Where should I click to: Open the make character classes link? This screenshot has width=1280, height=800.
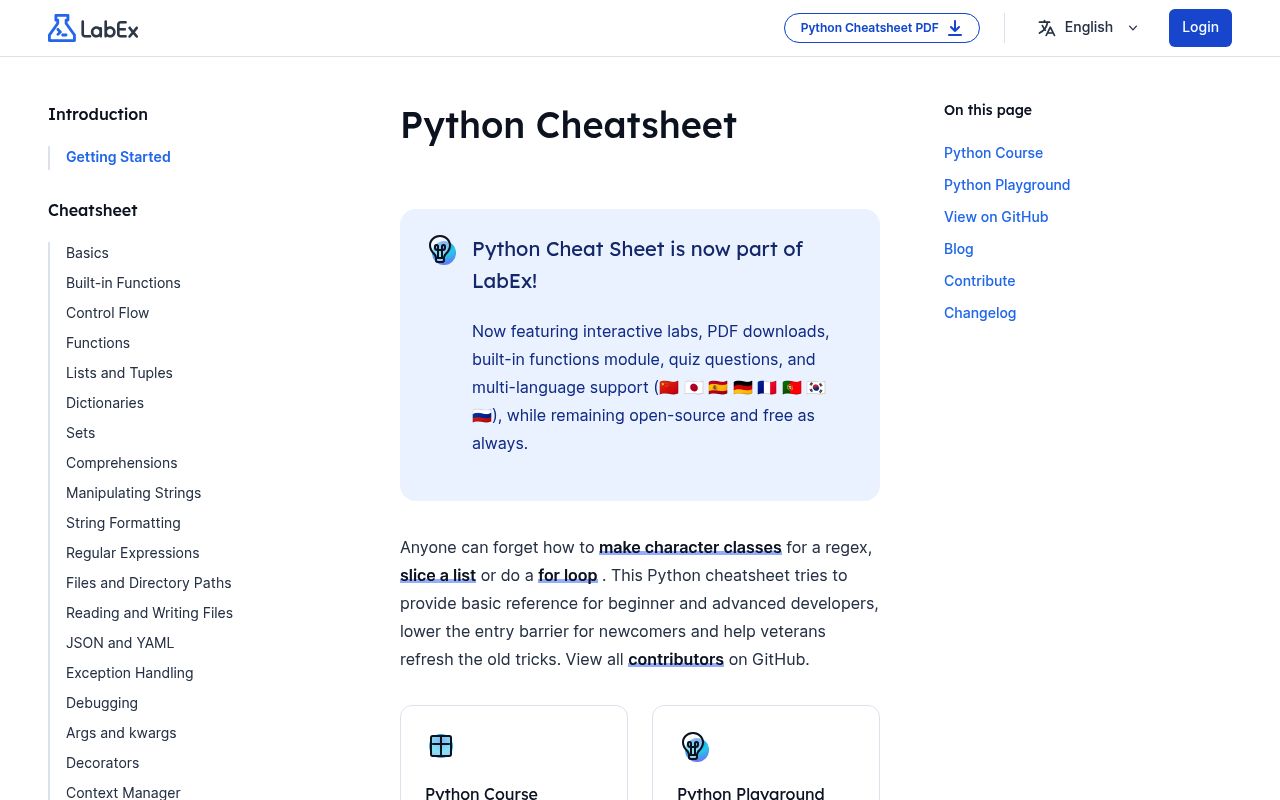(690, 547)
